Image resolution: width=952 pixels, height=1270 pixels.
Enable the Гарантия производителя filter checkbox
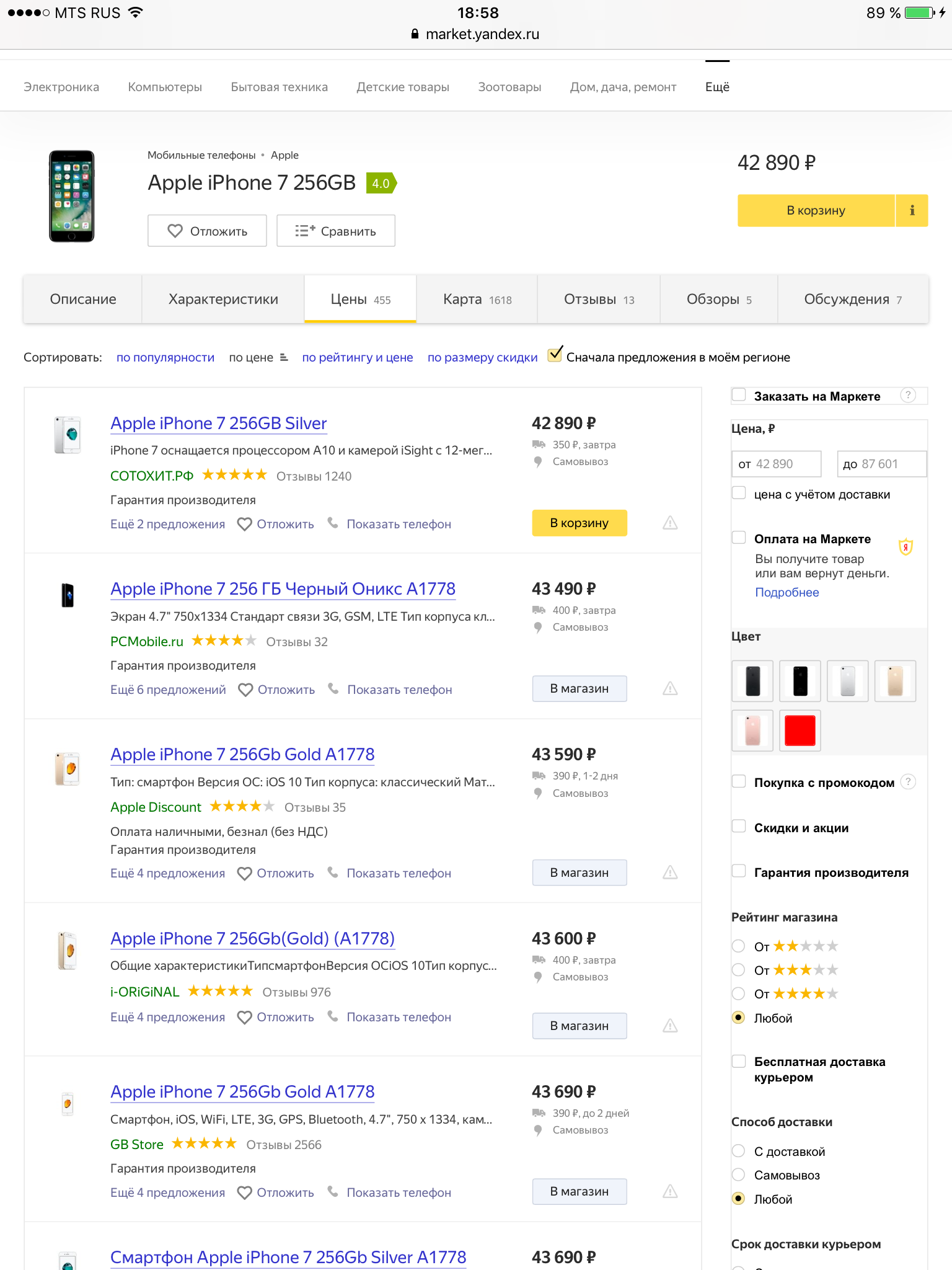(739, 871)
